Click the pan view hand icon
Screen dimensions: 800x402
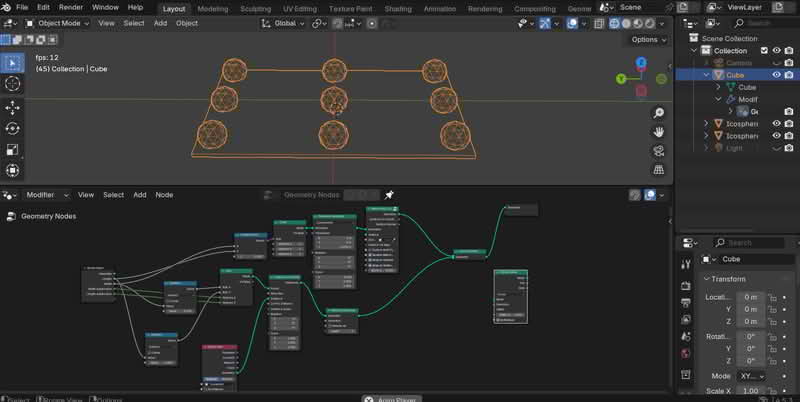click(x=660, y=132)
